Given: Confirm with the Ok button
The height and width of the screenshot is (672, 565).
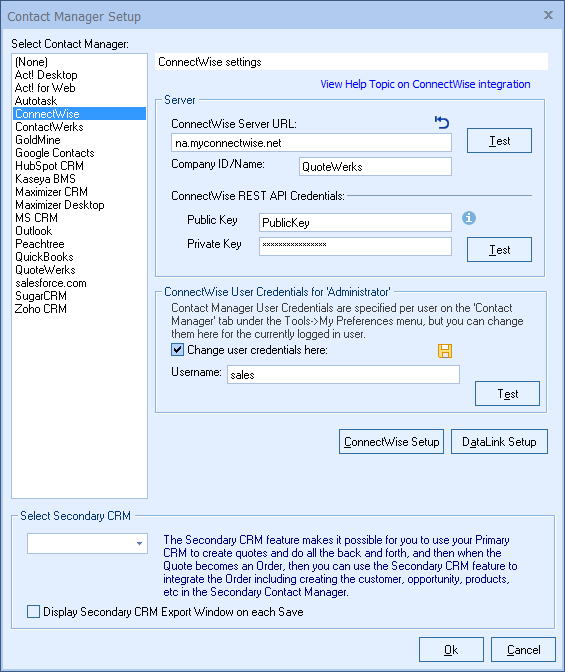Looking at the screenshot, I should (x=451, y=650).
